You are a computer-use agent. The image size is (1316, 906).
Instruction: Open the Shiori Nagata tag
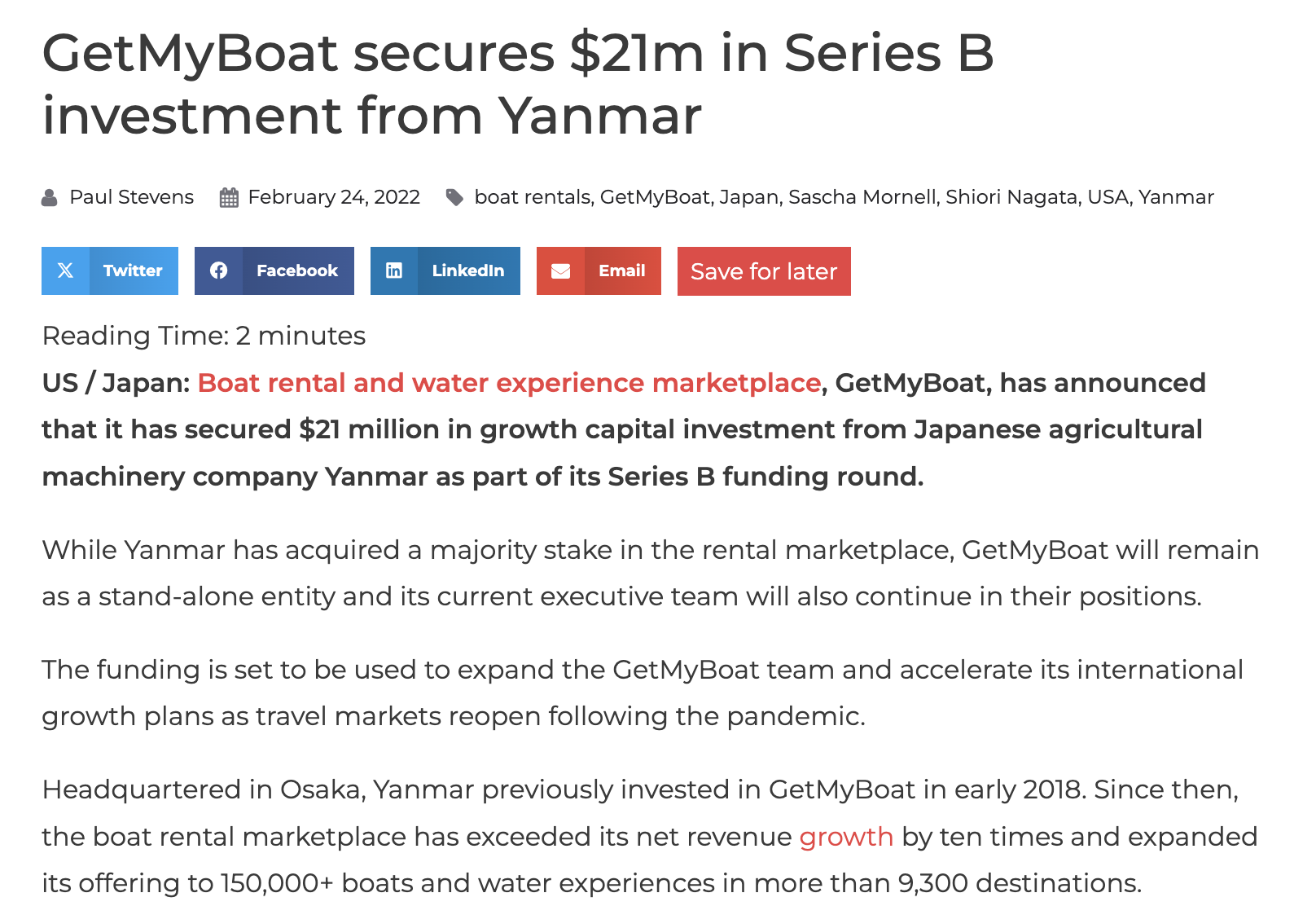[x=1011, y=197]
